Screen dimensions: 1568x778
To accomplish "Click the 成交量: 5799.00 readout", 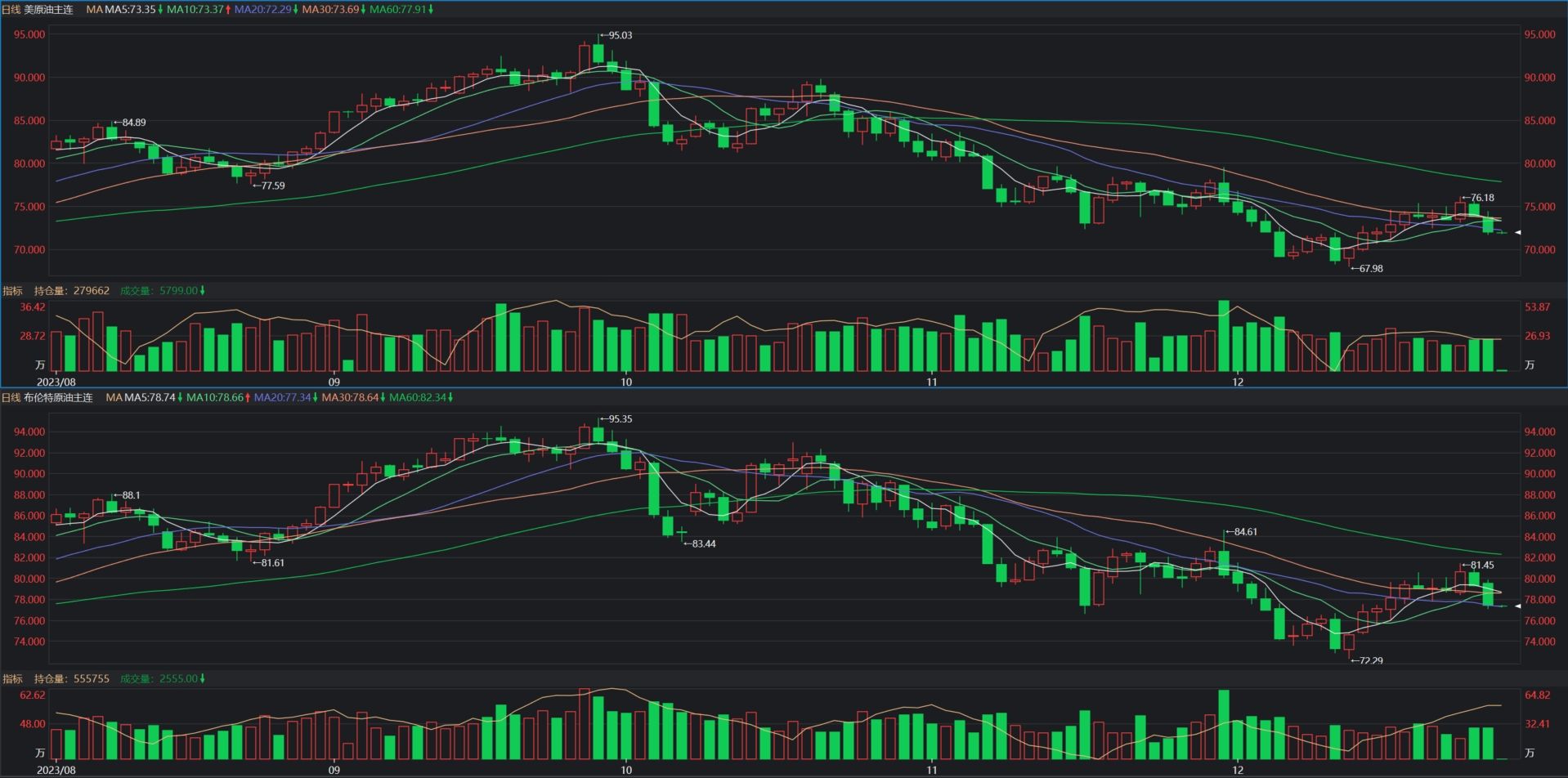I will [159, 291].
